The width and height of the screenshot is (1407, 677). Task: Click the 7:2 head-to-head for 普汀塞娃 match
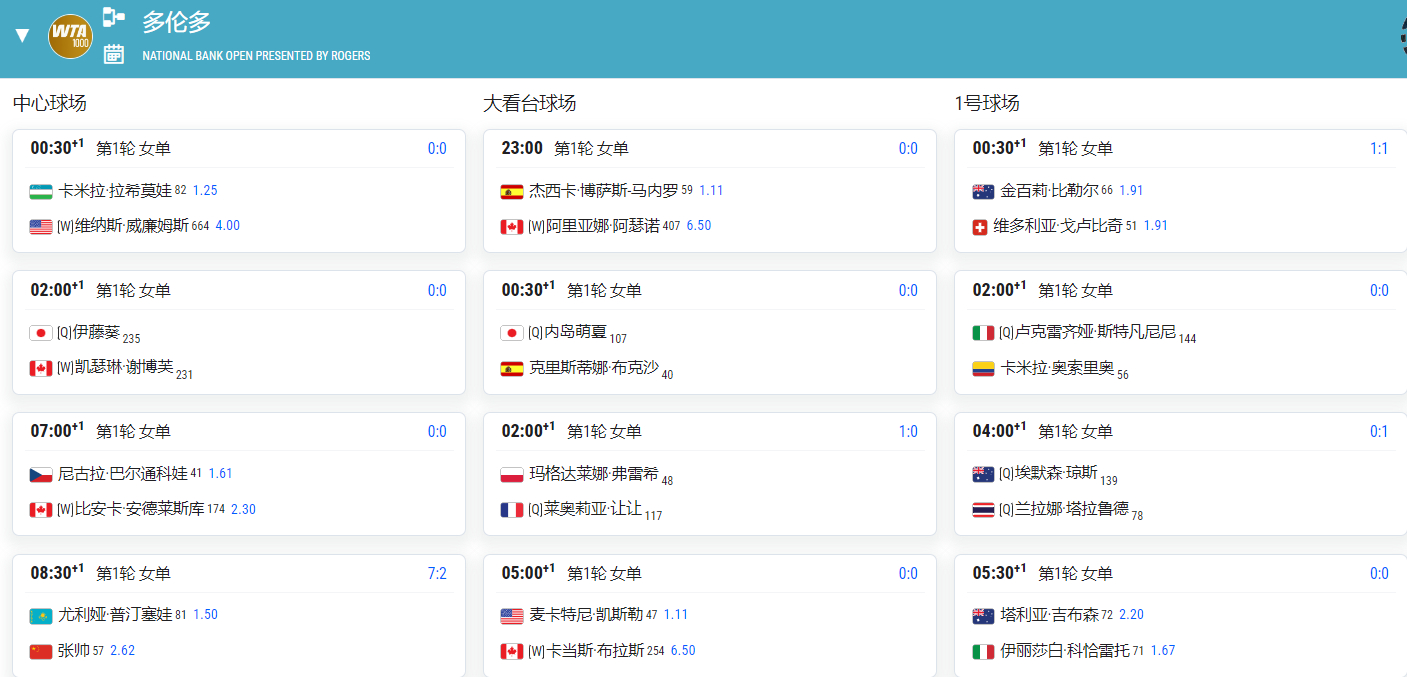[437, 574]
